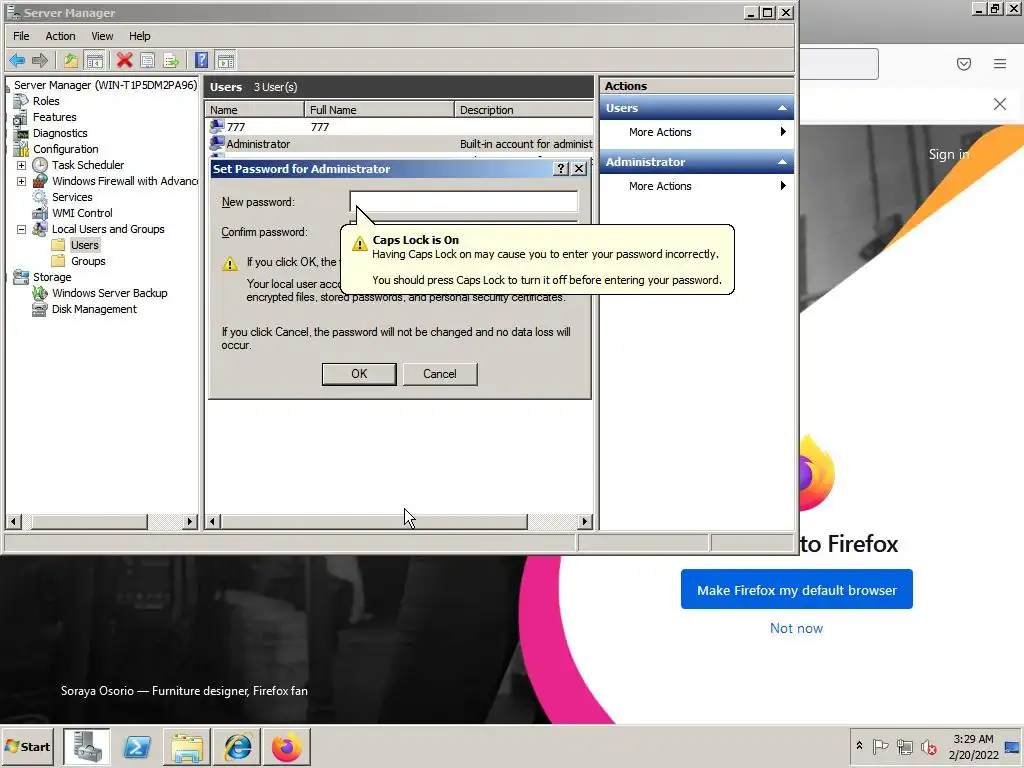The image size is (1024, 768).
Task: Click tree pane's horizontal scrollbar right arrow
Action: pyautogui.click(x=190, y=522)
